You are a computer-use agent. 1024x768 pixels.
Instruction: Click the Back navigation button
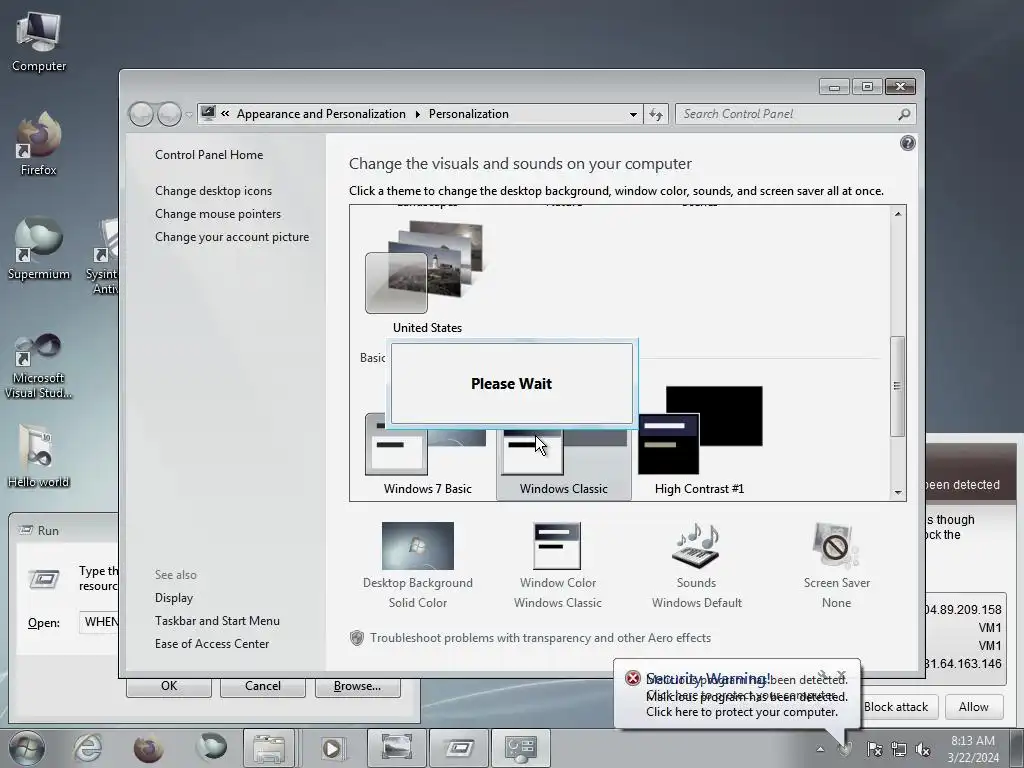tap(141, 114)
